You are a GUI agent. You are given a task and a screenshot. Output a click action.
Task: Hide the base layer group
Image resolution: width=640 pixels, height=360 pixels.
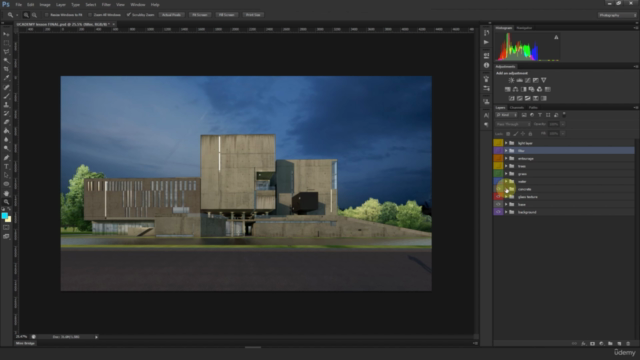tap(498, 204)
